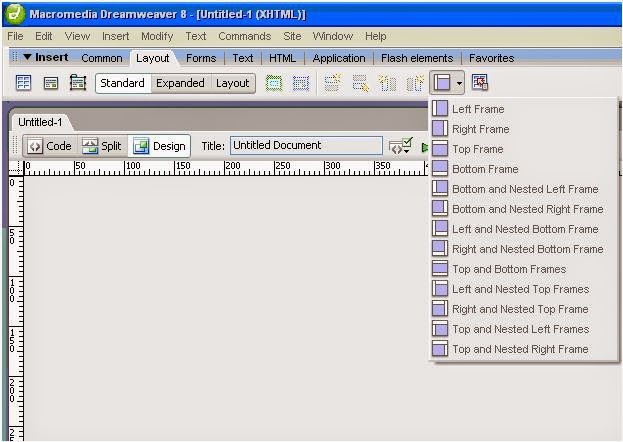
Task: Show Code view
Action: coord(50,146)
